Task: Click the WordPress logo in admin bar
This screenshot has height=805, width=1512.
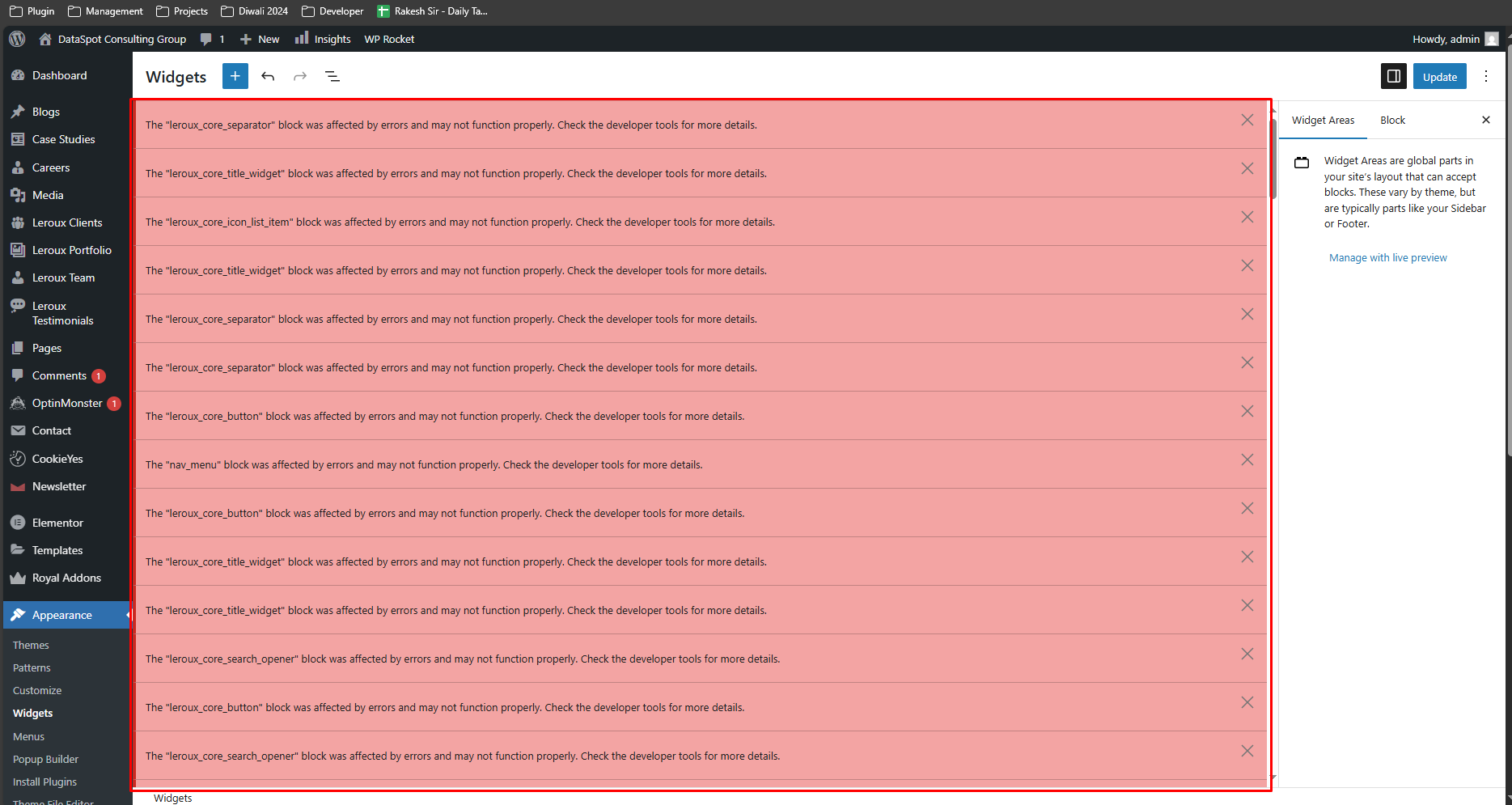Action: pos(17,39)
